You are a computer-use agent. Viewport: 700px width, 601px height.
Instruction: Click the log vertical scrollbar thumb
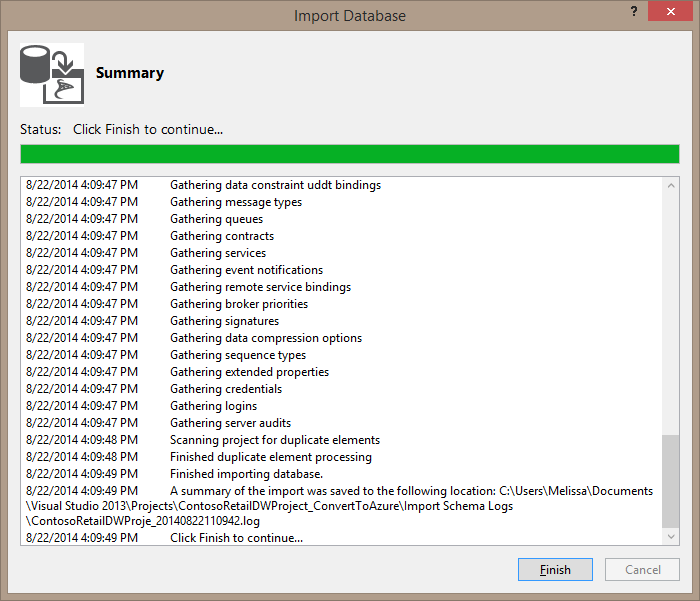[671, 481]
